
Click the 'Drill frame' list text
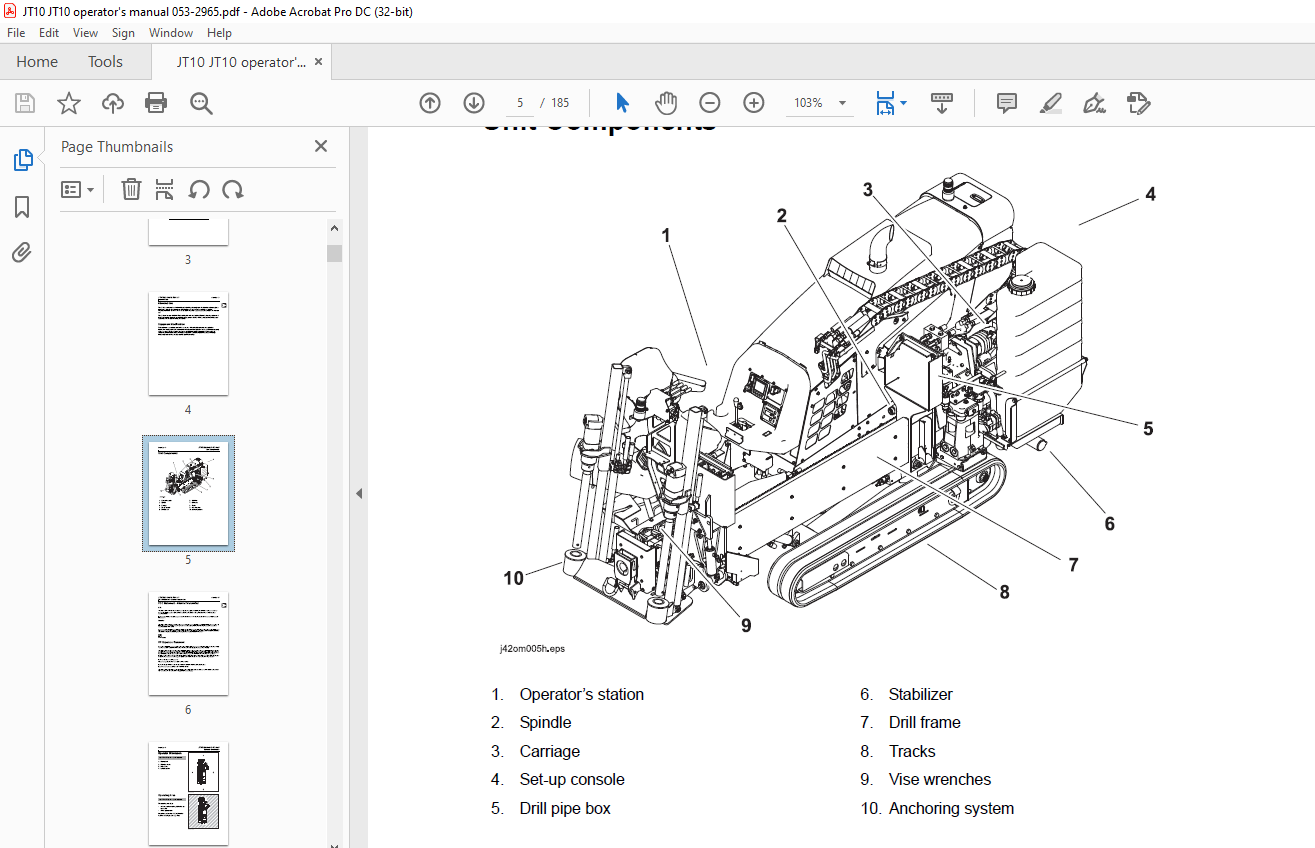point(924,722)
